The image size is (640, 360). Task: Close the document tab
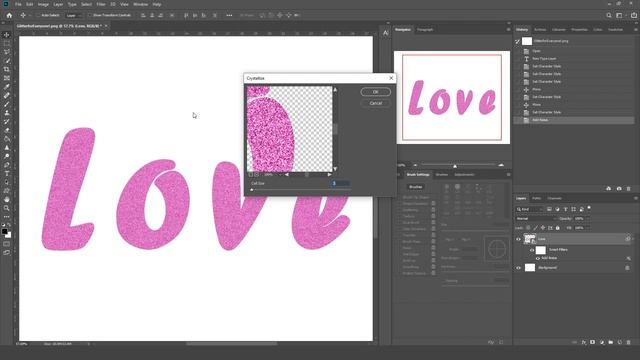[106, 26]
